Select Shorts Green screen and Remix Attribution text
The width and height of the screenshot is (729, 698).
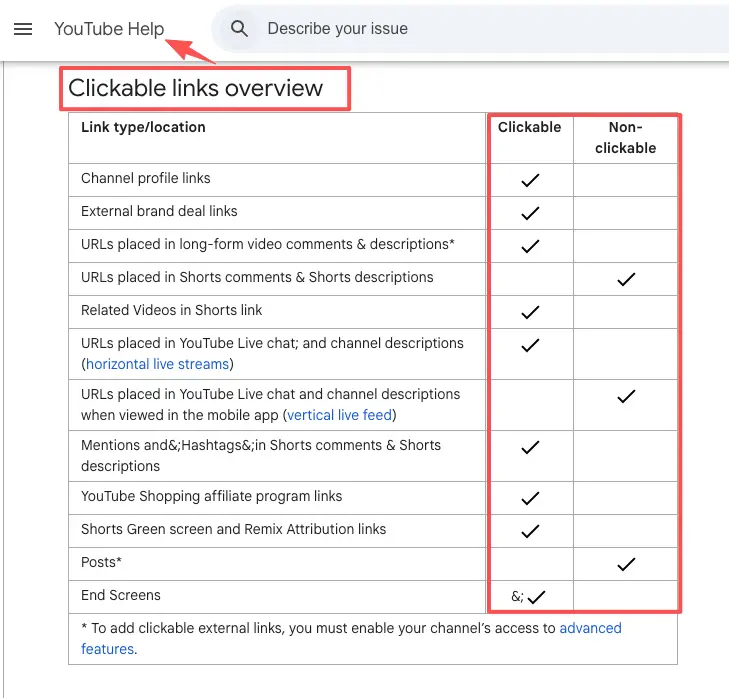click(233, 529)
